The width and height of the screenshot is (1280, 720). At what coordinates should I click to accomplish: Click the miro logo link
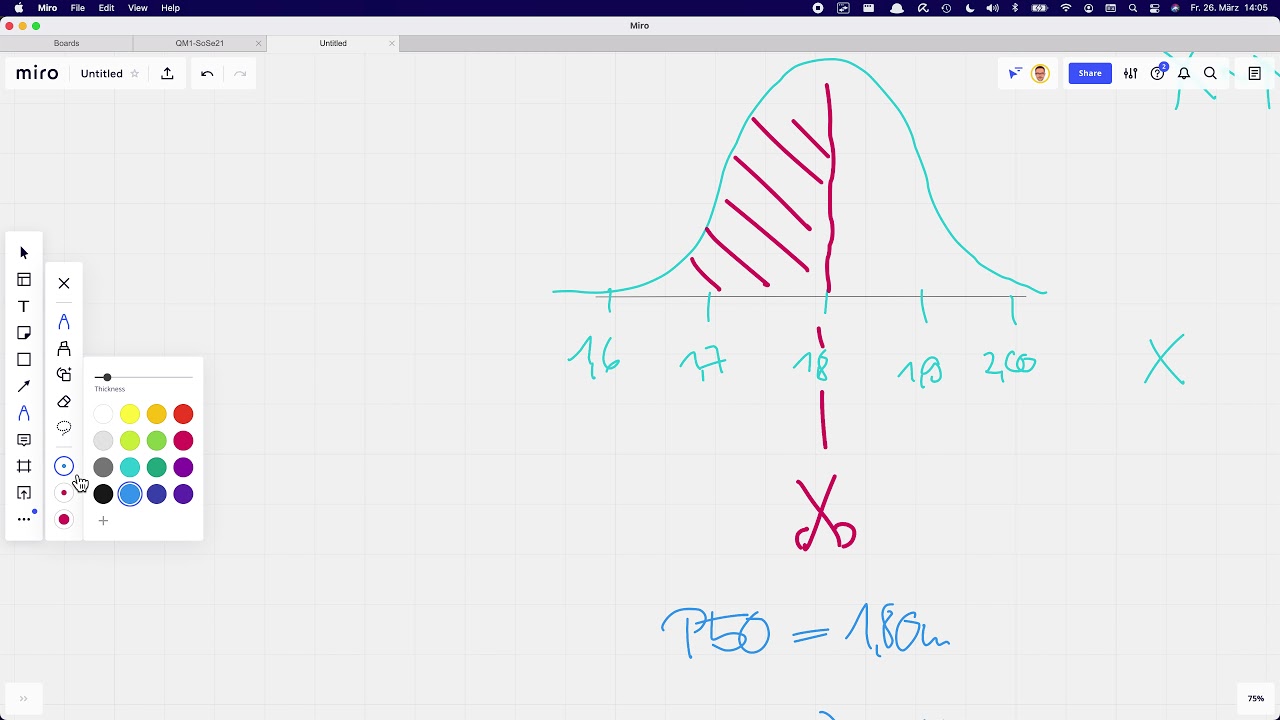37,73
